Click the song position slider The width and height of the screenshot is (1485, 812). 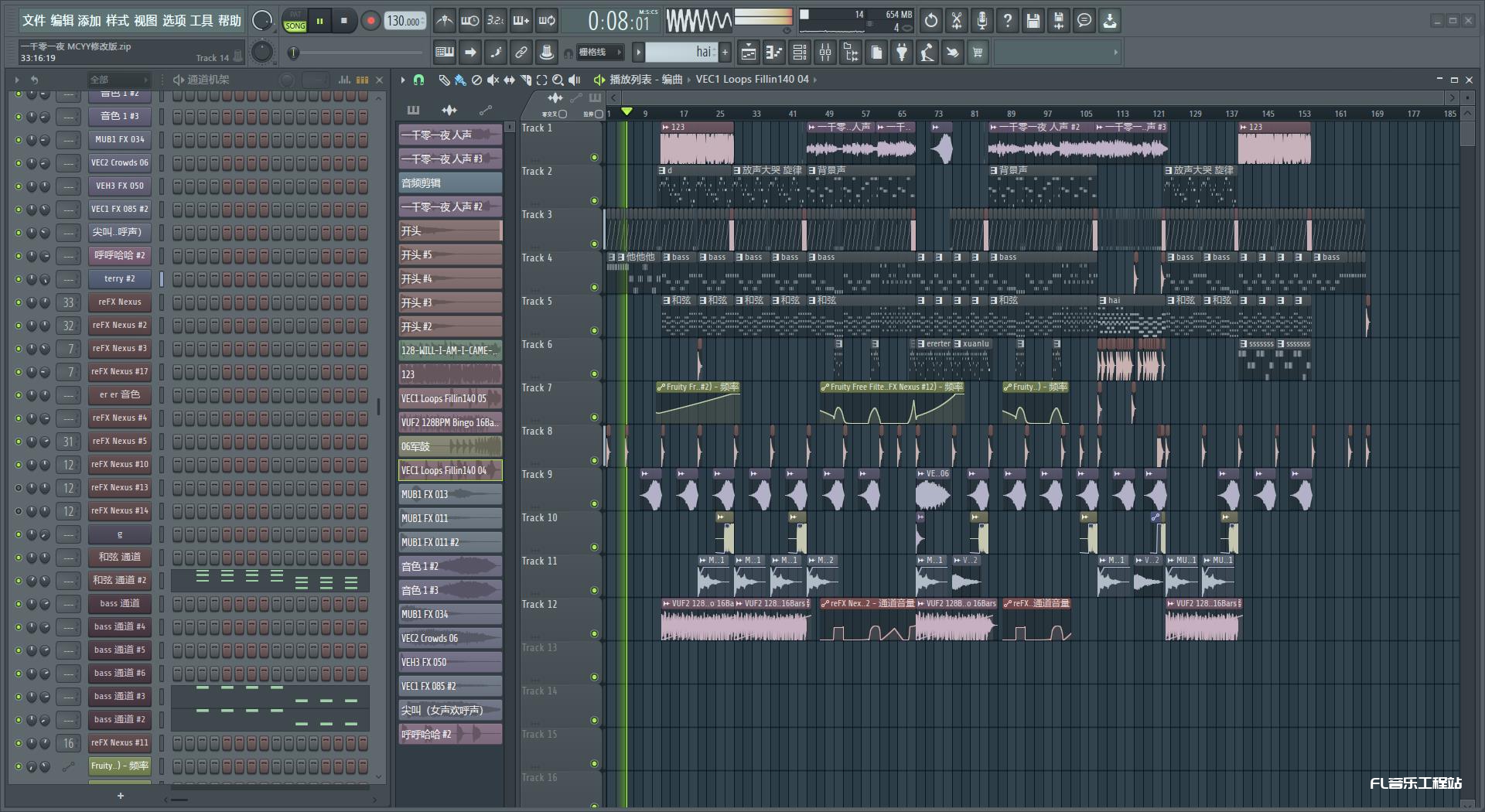[x=356, y=53]
